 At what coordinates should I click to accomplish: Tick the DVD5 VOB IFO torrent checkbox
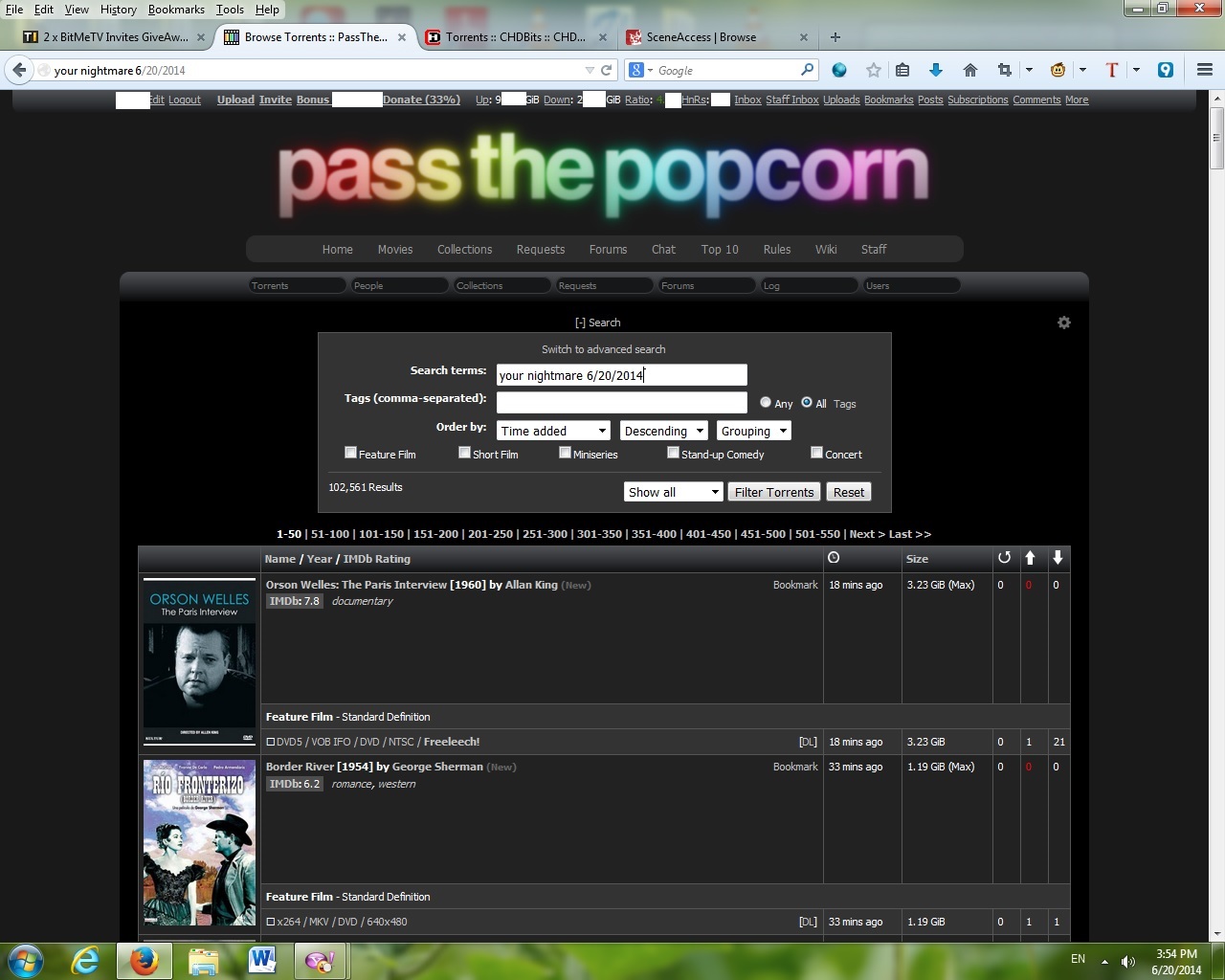(x=270, y=742)
